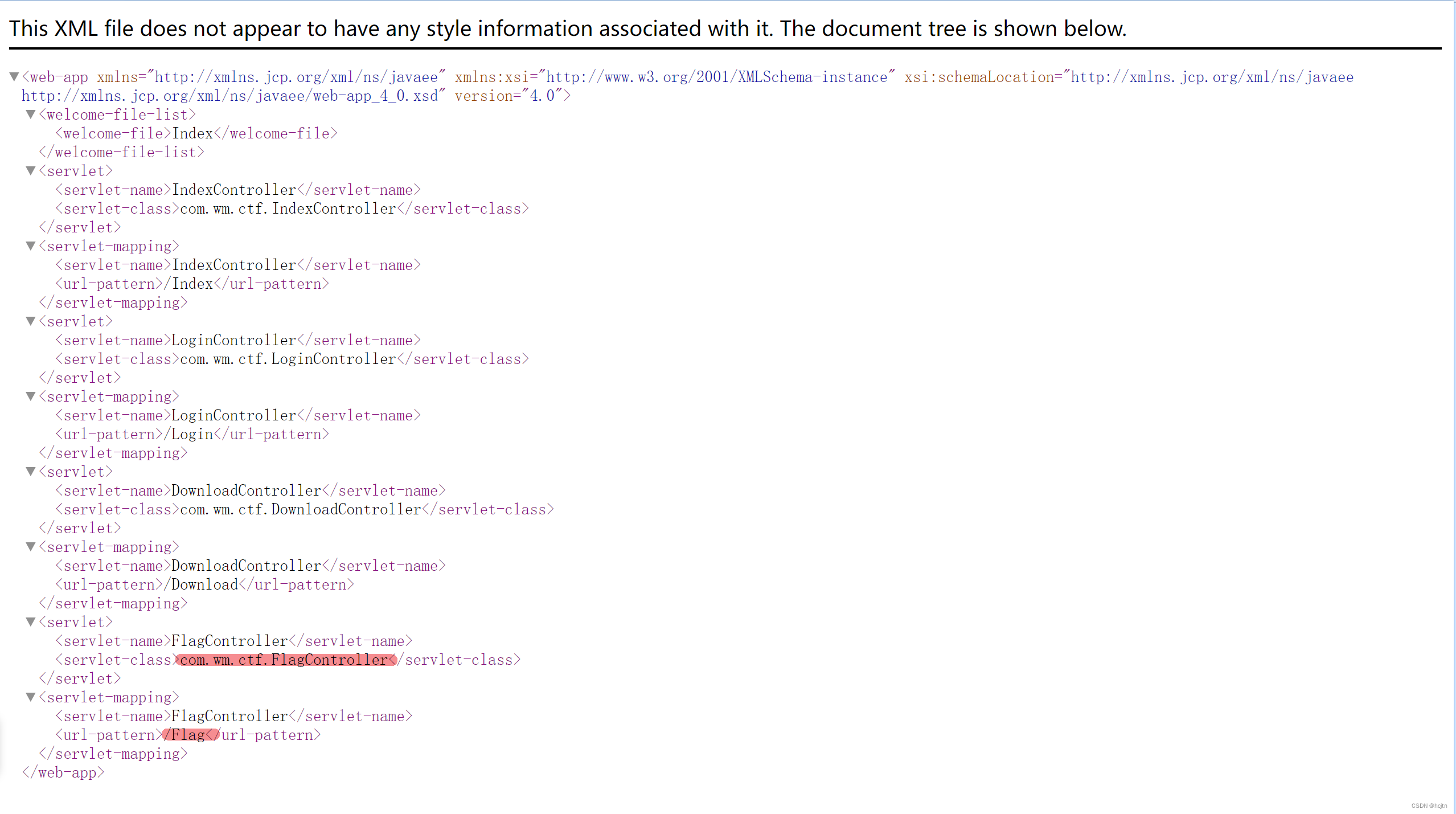
Task: Collapse the servlet-mapping node for /Download
Action: 31,546
